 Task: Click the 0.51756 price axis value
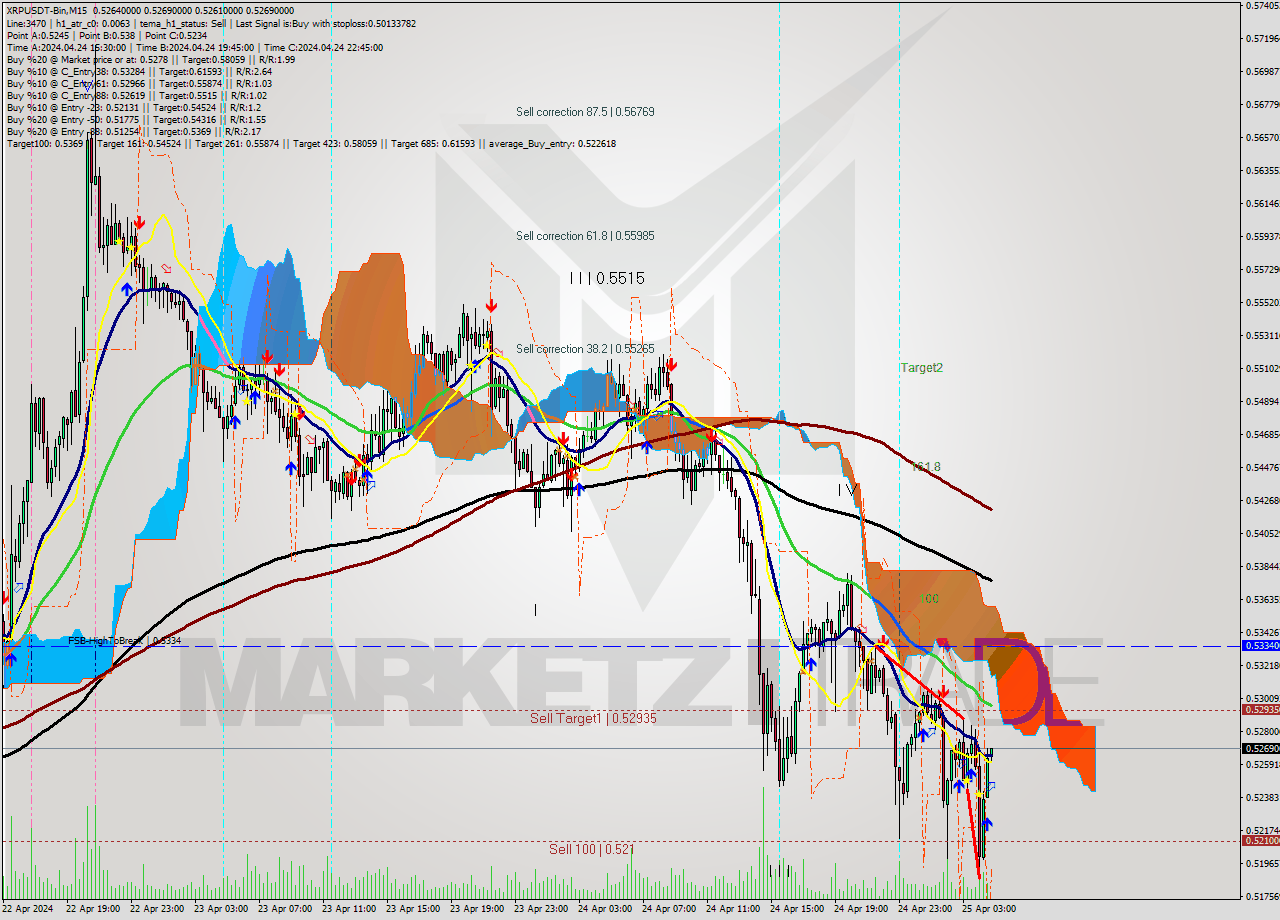tap(1262, 896)
